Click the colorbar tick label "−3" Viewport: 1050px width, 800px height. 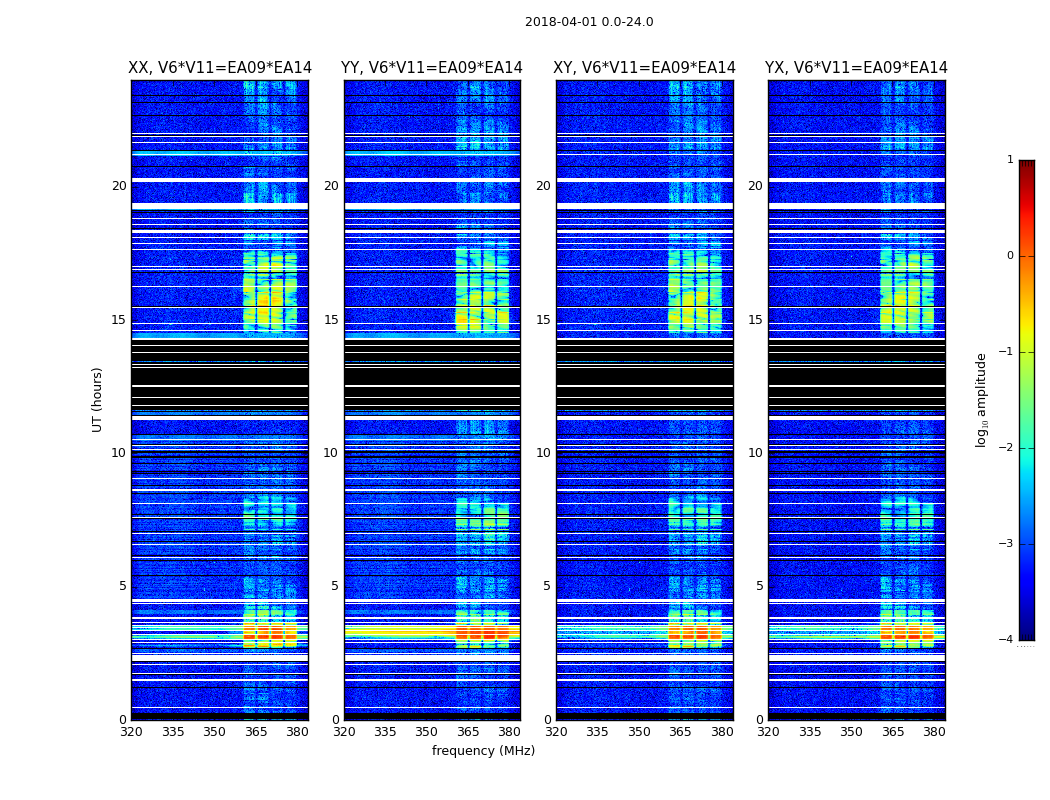click(x=1006, y=544)
